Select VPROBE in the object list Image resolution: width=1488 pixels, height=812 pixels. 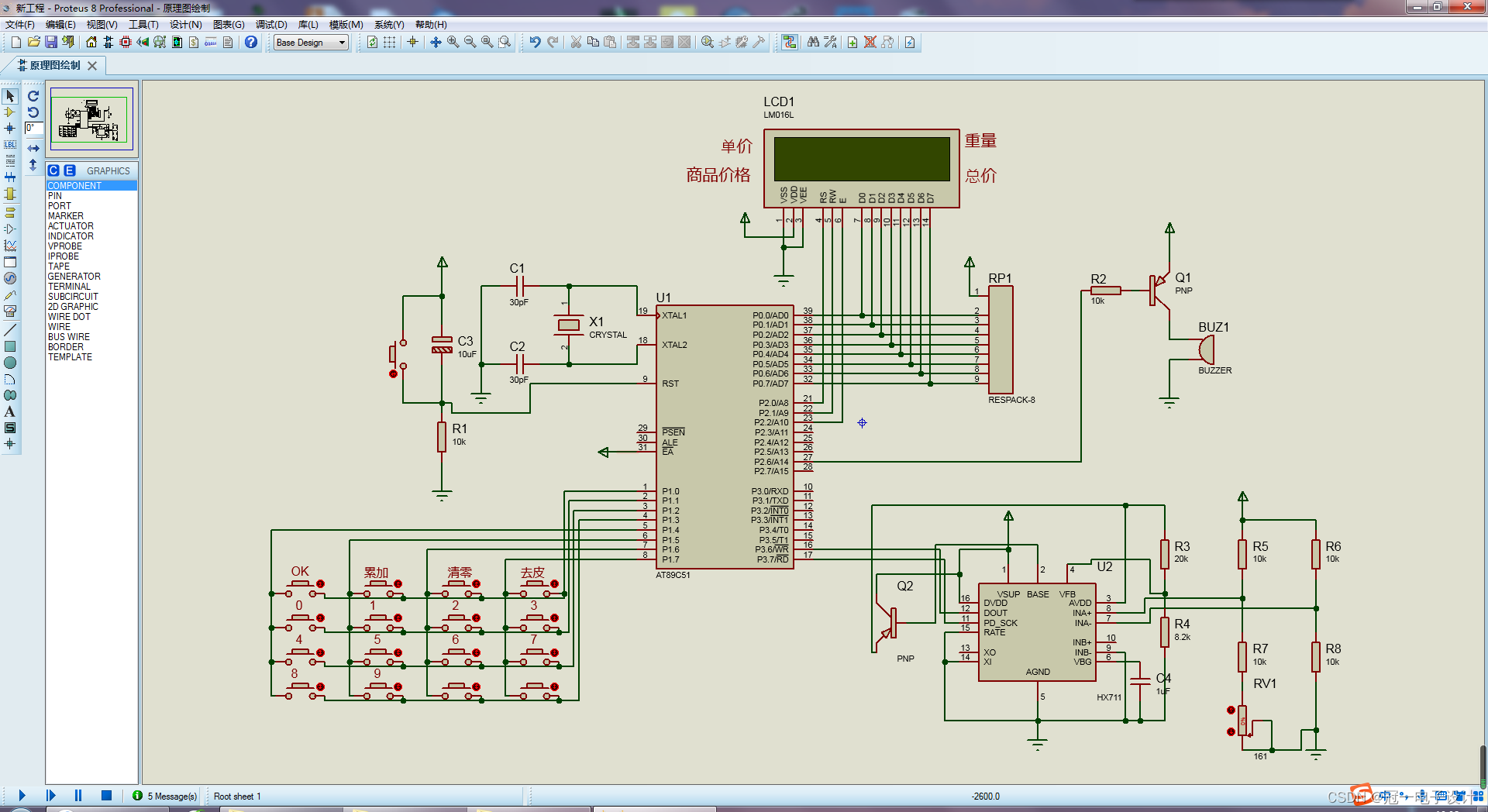click(x=91, y=246)
